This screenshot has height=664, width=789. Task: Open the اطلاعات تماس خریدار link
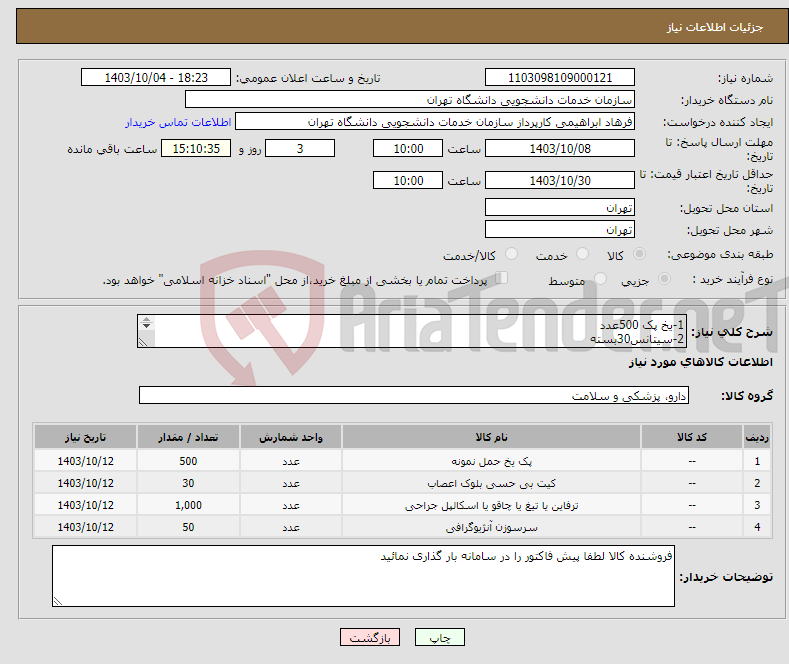[x=178, y=122]
